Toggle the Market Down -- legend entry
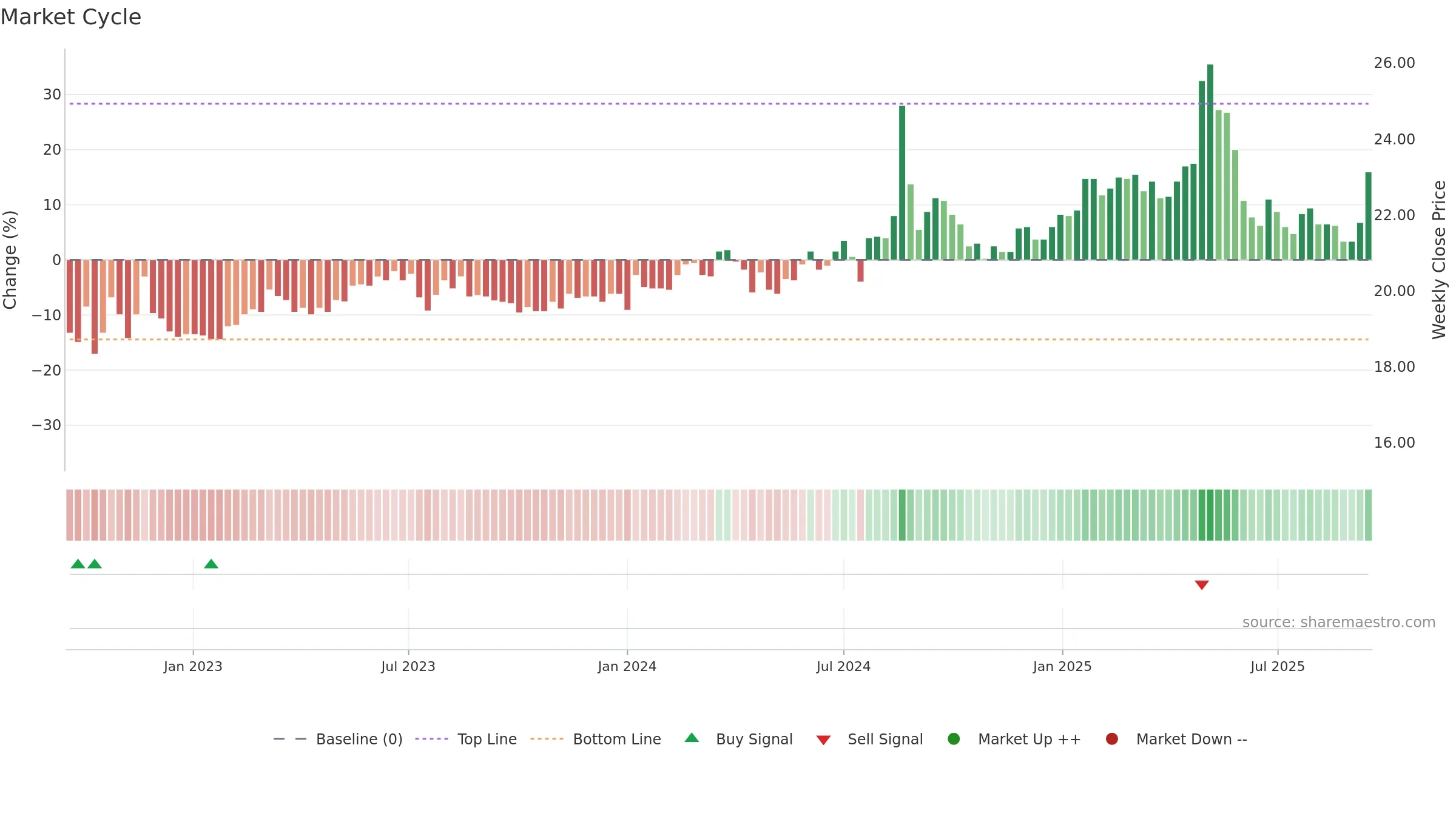The width and height of the screenshot is (1456, 819). (1176, 739)
